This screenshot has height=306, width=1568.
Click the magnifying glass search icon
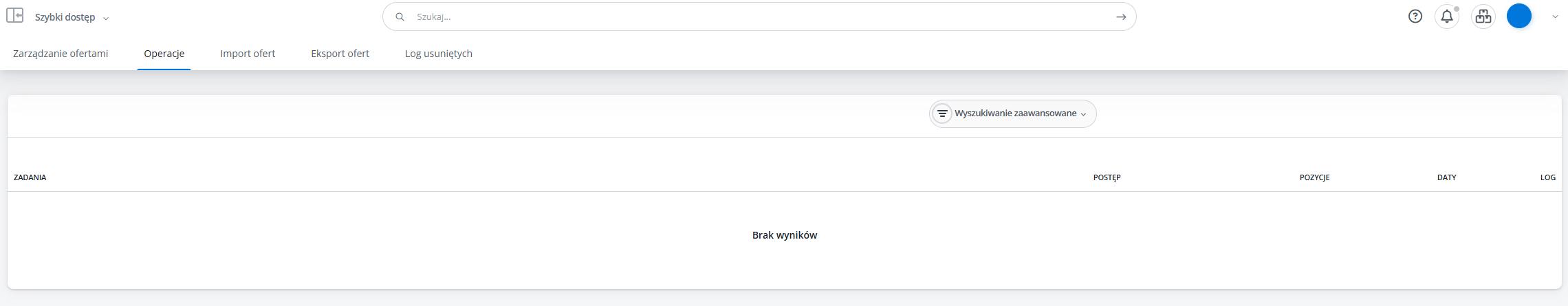point(400,17)
